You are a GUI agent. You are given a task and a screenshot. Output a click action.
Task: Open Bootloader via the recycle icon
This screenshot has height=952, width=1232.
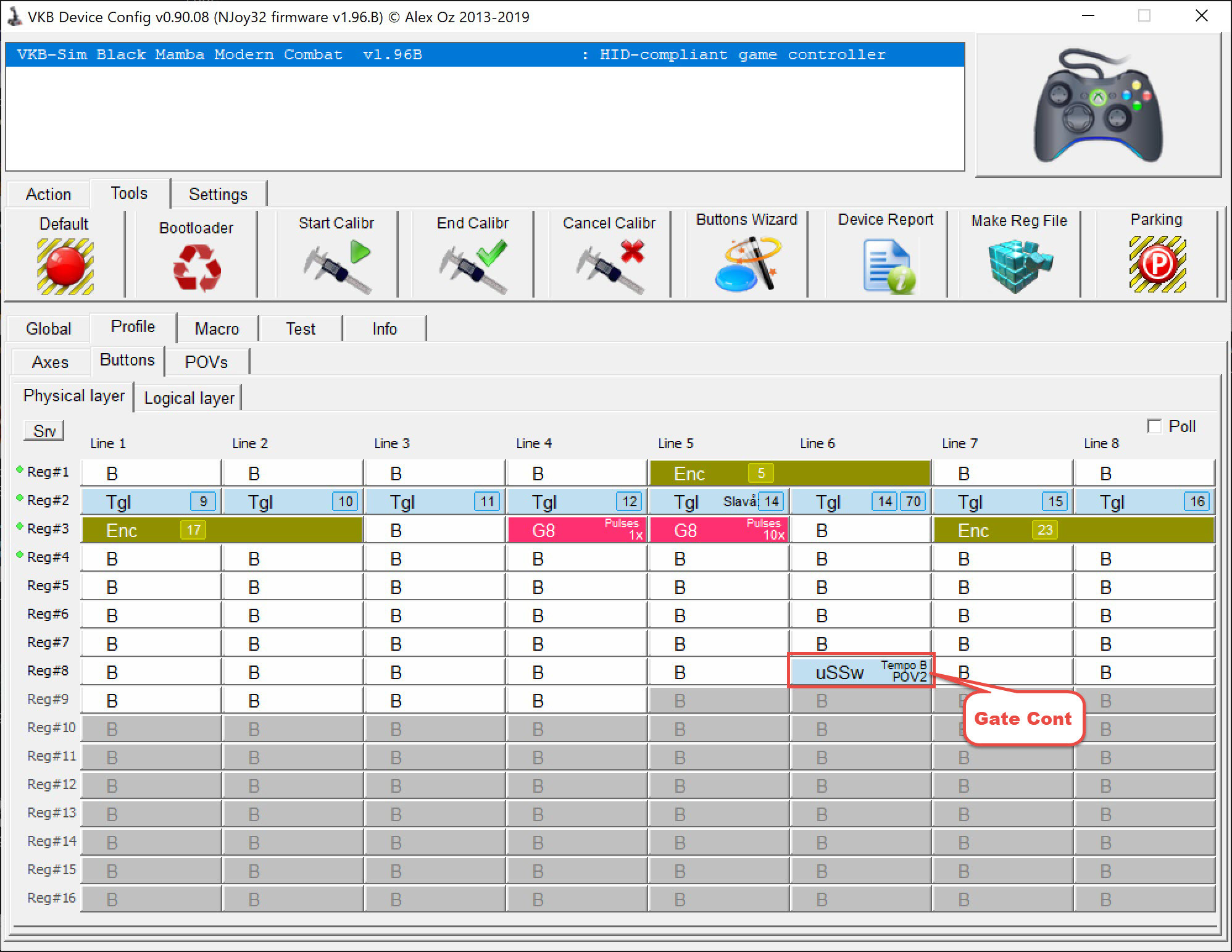click(197, 267)
